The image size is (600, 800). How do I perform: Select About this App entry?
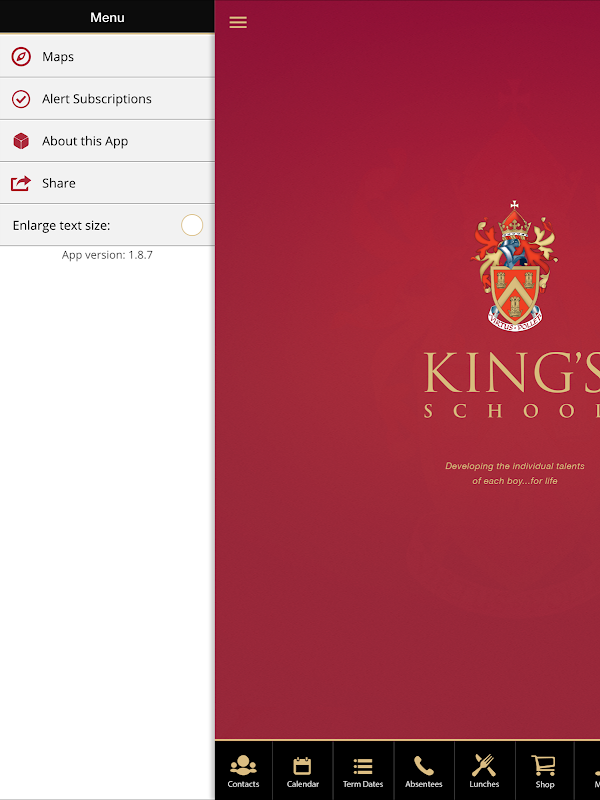(107, 141)
